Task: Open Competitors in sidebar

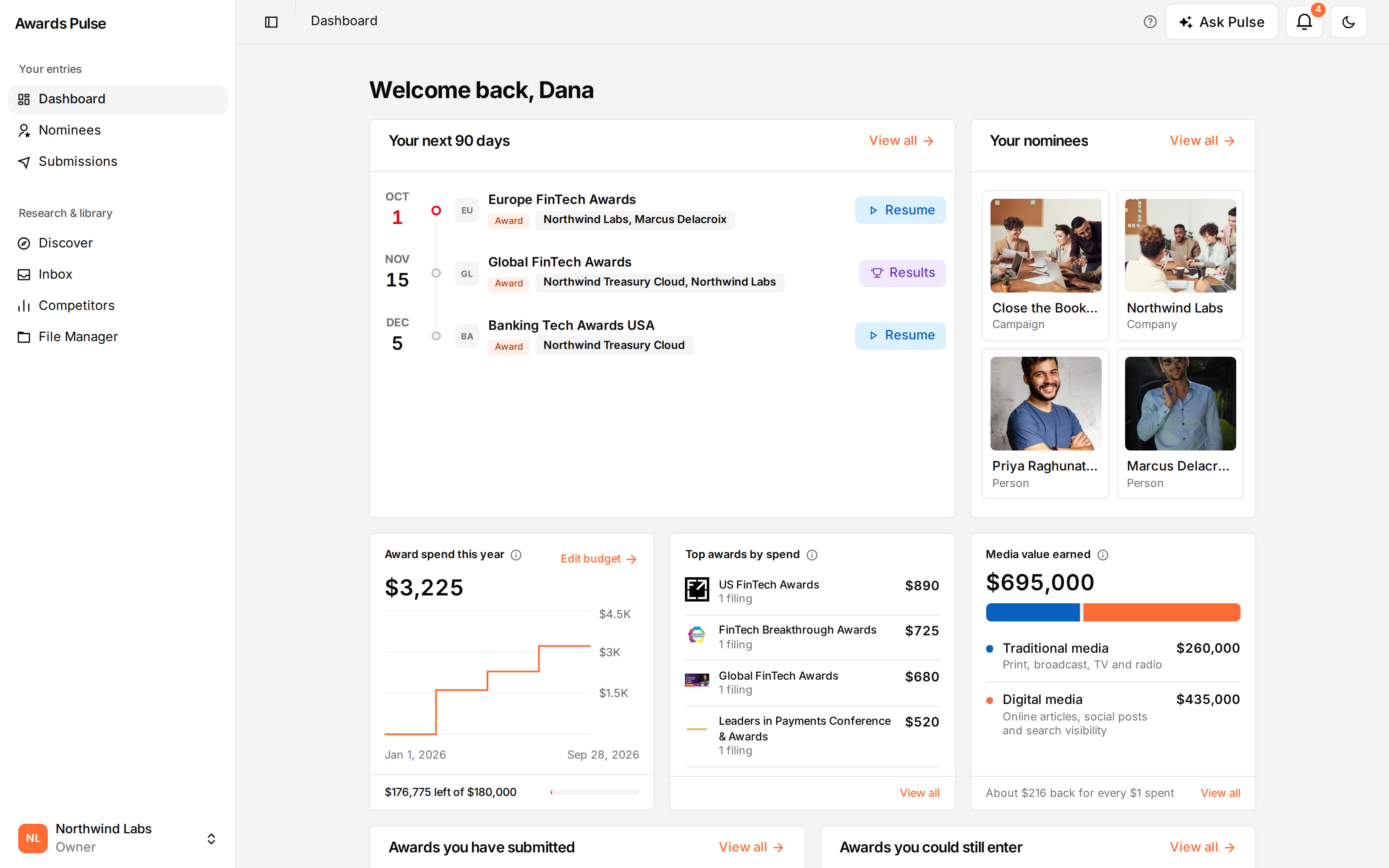Action: click(118, 306)
